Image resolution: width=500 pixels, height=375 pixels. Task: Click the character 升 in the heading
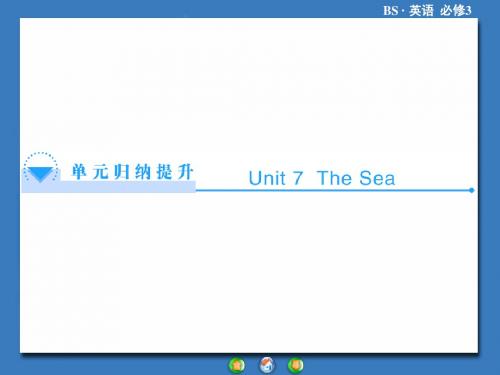click(185, 172)
